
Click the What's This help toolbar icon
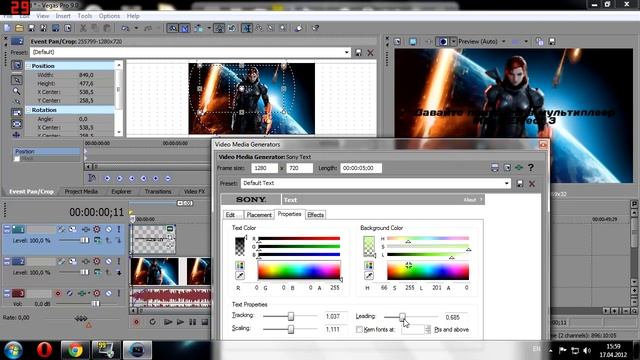click(x=315, y=28)
